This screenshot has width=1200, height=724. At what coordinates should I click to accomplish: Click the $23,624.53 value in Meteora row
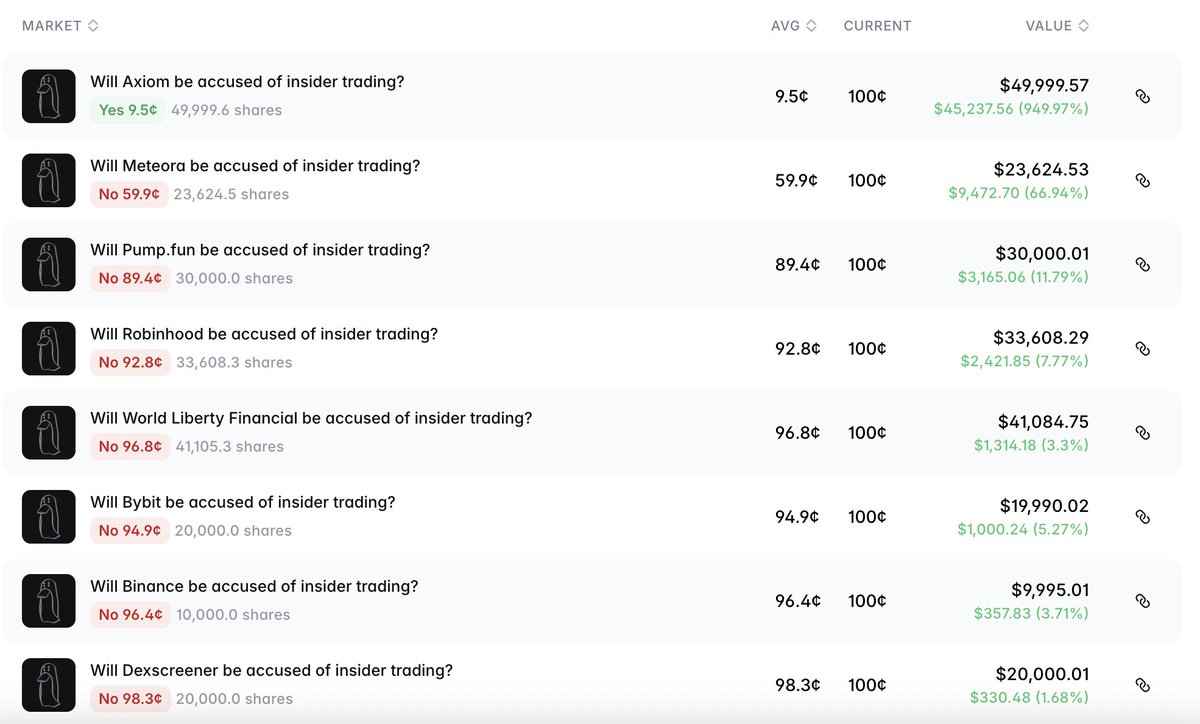pyautogui.click(x=1041, y=170)
